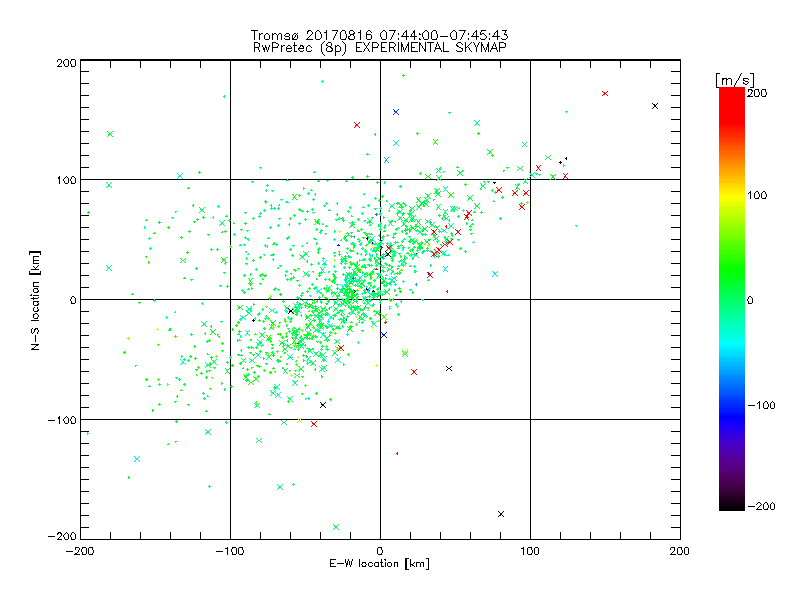Click the black X marker in the far upper-right corner
This screenshot has height=600, width=800.
tap(655, 106)
